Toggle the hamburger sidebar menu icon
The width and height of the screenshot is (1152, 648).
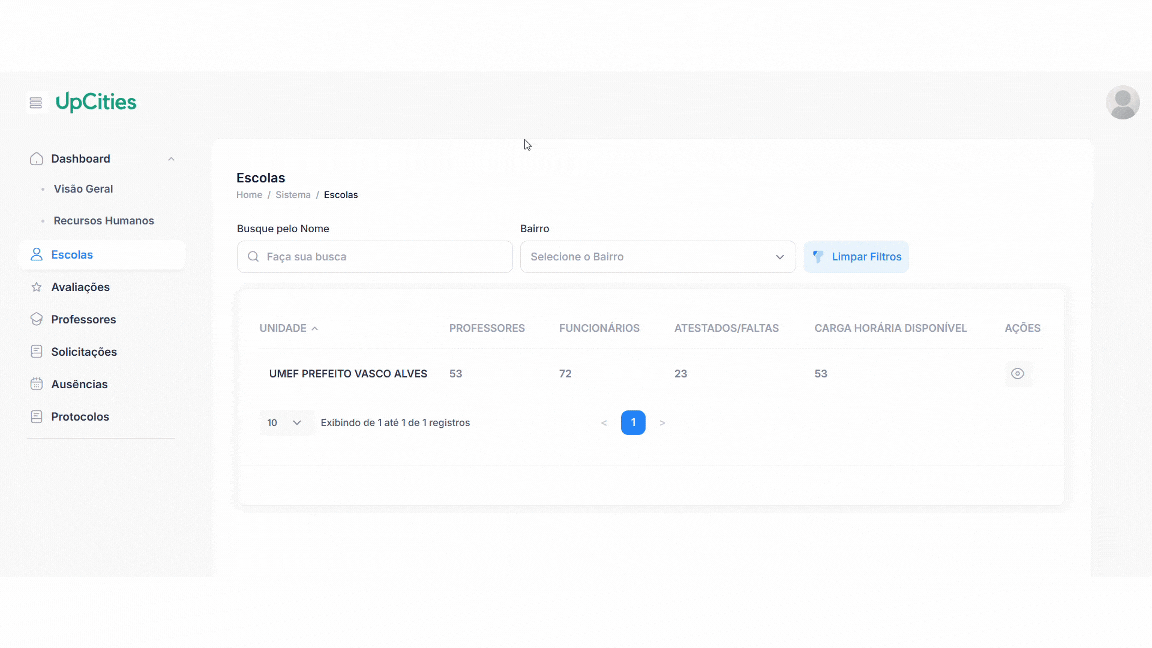point(35,103)
